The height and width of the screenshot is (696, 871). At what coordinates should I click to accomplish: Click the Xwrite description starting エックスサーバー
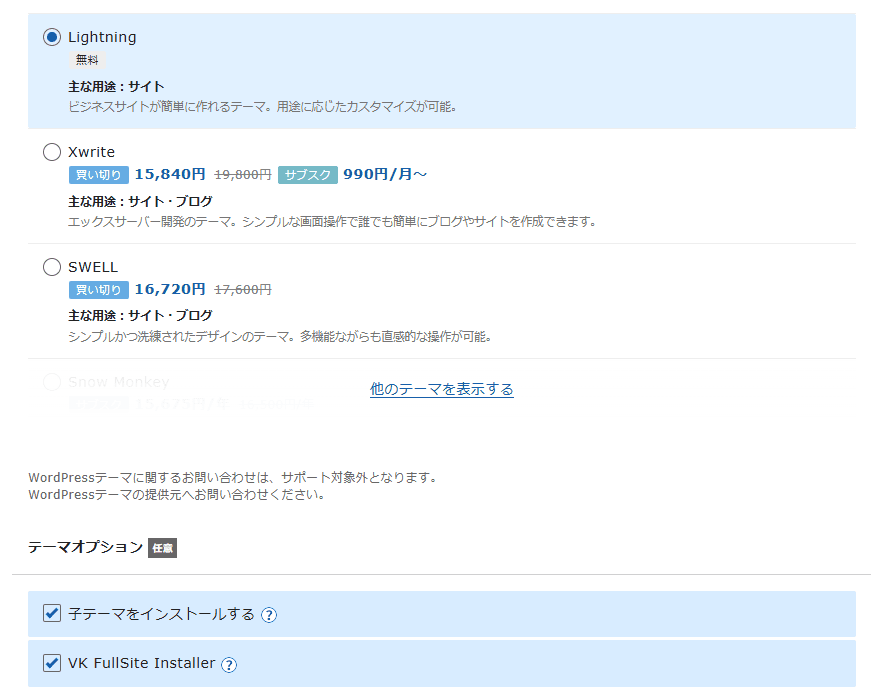[x=332, y=222]
